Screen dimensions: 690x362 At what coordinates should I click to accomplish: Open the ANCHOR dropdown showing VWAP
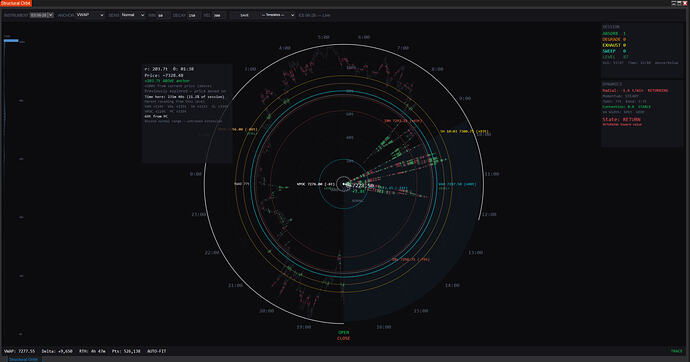tap(90, 15)
